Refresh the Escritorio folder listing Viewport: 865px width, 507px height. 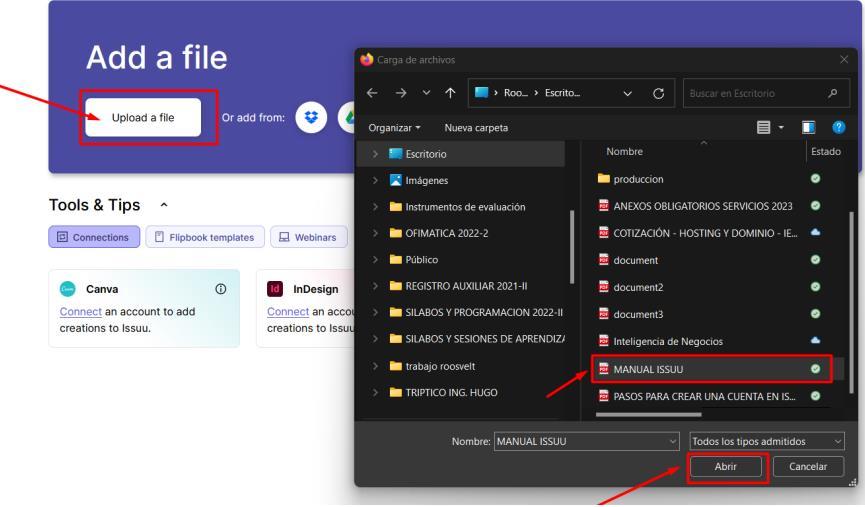658,93
